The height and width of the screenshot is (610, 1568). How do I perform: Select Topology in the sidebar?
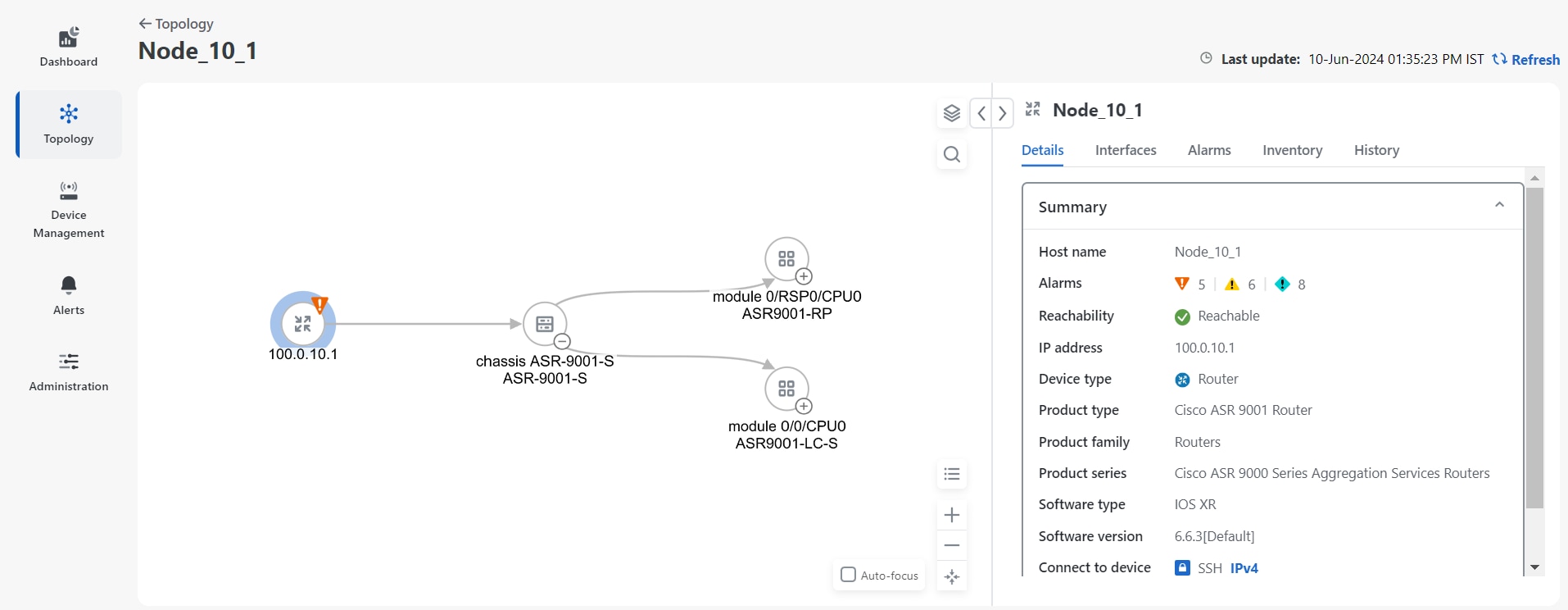coord(69,125)
